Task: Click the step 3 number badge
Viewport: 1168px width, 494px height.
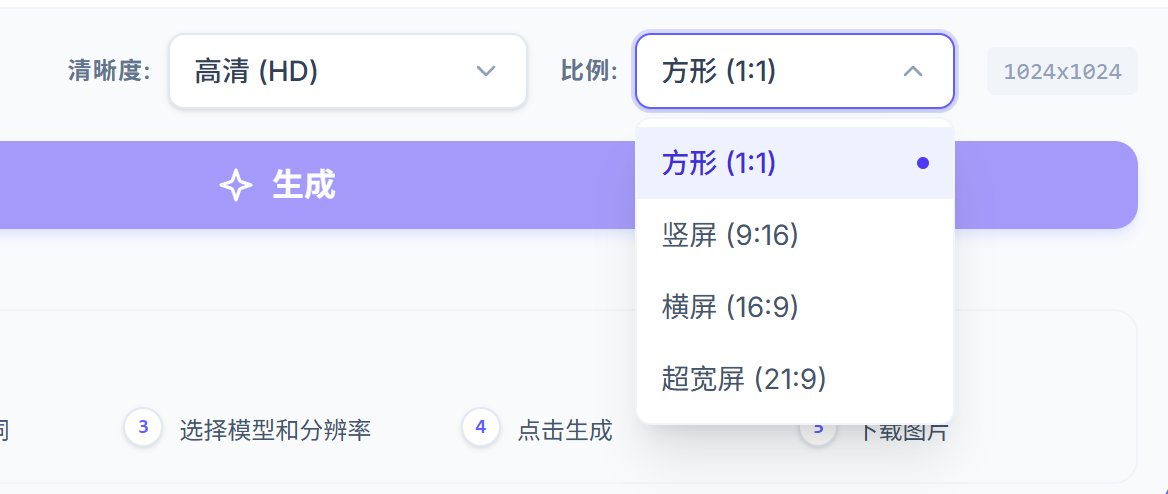Action: 143,428
